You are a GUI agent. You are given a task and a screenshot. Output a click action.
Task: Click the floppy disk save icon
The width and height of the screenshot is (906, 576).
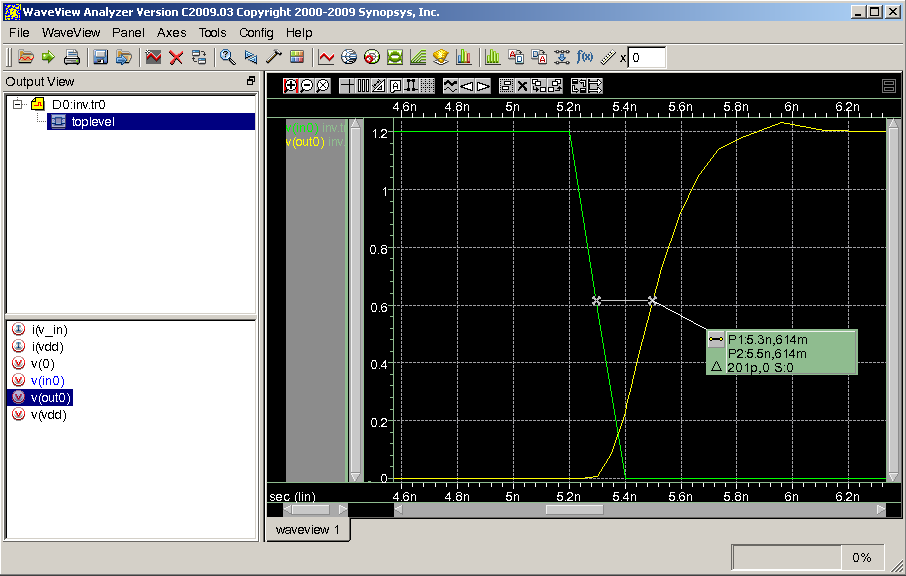(x=101, y=57)
